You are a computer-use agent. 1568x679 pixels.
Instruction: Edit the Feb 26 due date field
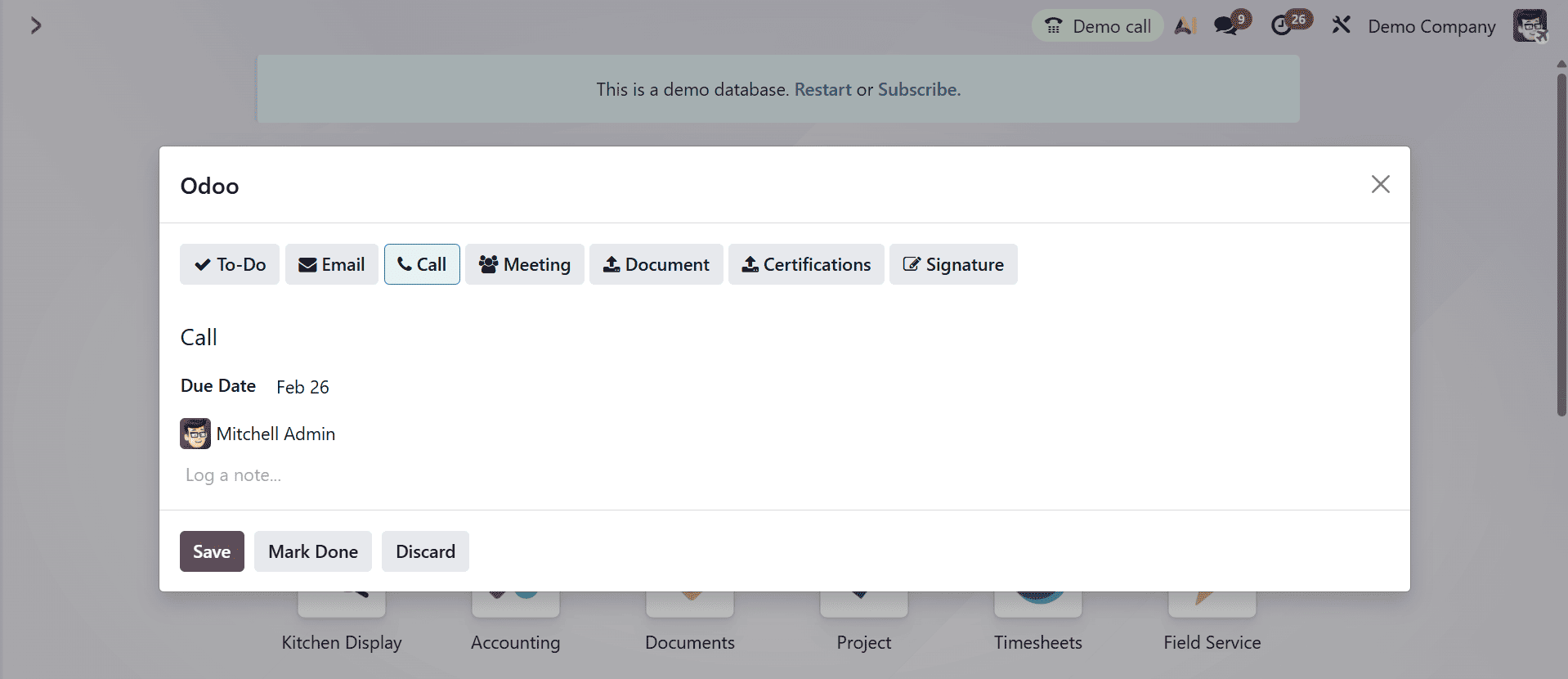pyautogui.click(x=302, y=387)
